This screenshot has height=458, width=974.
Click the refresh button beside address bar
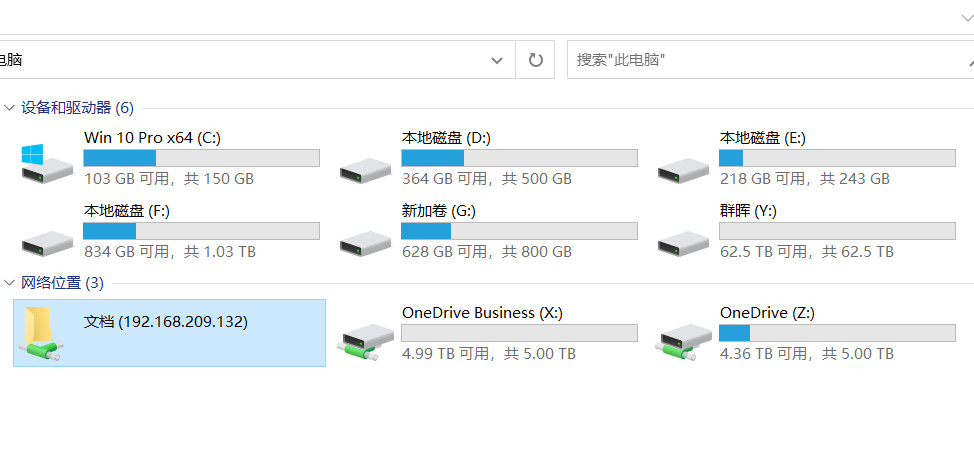(535, 60)
